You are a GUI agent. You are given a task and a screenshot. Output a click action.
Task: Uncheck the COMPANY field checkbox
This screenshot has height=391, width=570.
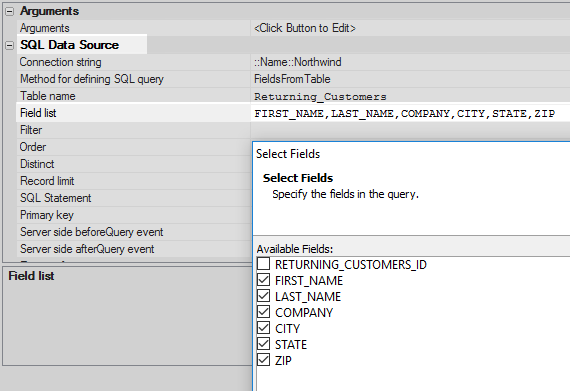(x=264, y=312)
